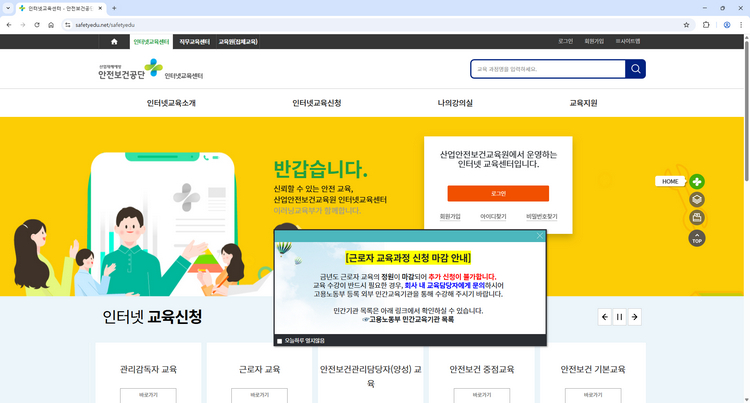Open 고용노동부 민간교육기관 목록 link

tap(411, 319)
